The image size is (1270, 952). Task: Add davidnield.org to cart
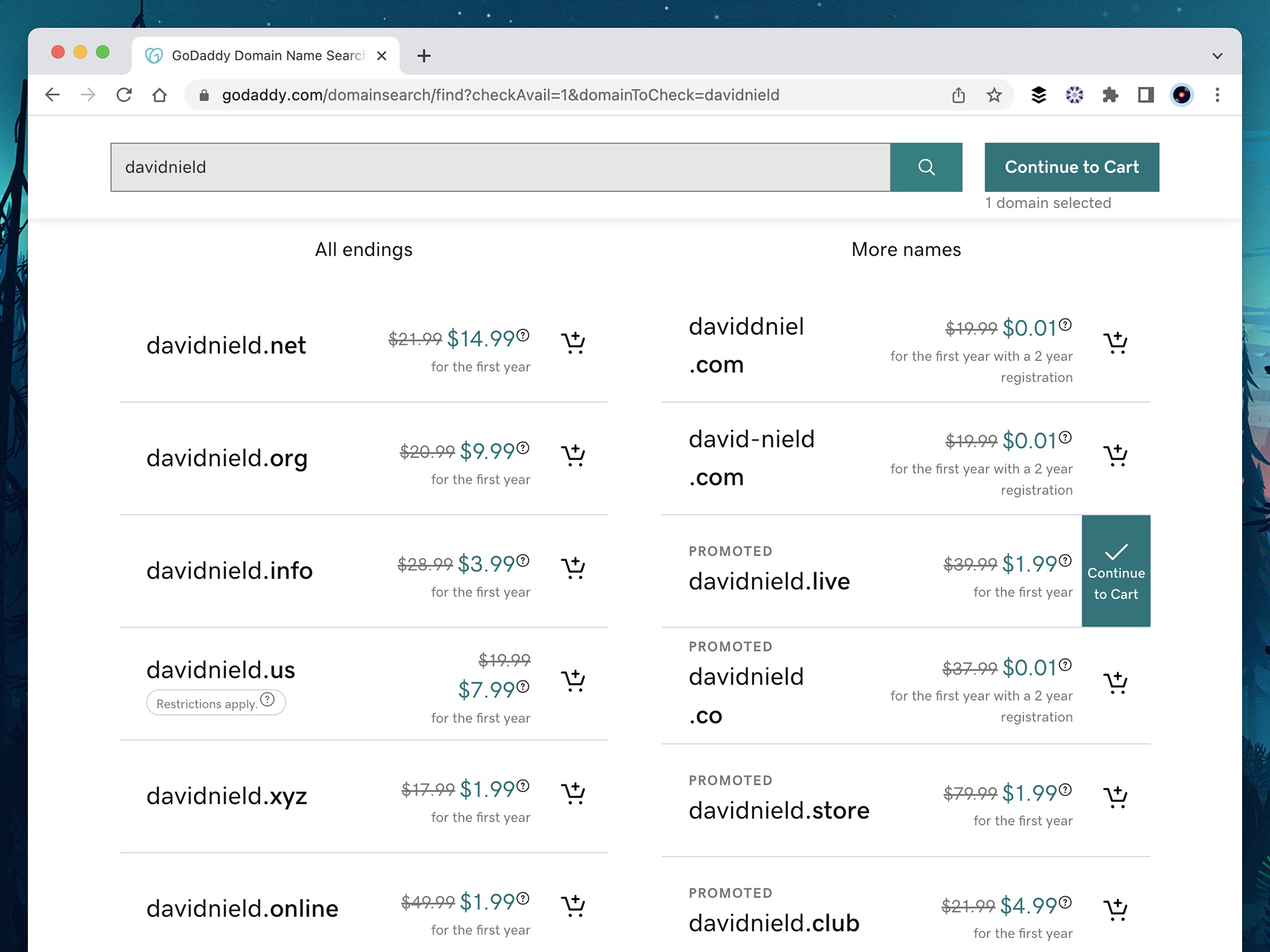click(x=573, y=455)
